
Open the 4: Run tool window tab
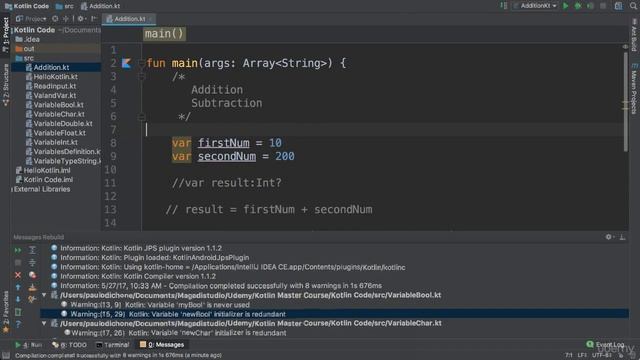[x=28, y=345]
